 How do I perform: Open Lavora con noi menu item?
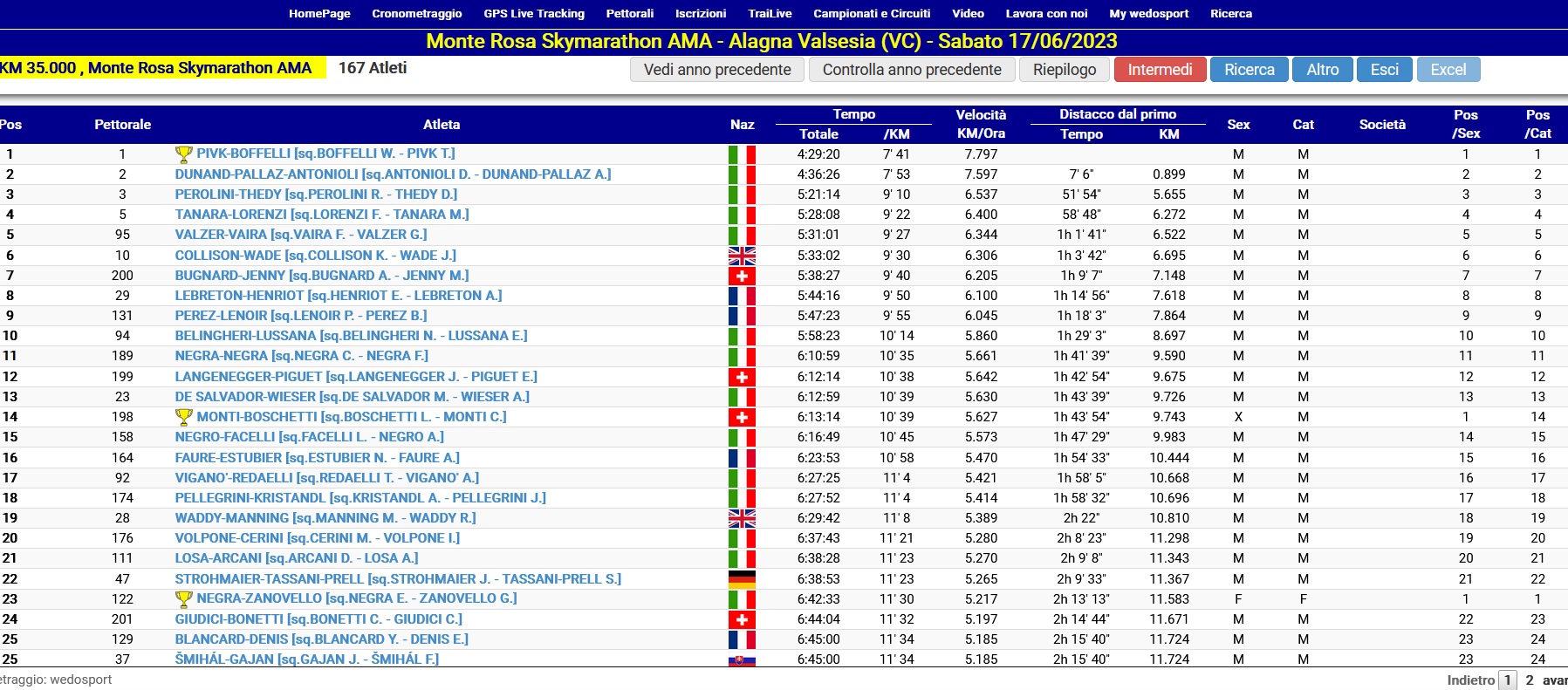[x=1046, y=13]
